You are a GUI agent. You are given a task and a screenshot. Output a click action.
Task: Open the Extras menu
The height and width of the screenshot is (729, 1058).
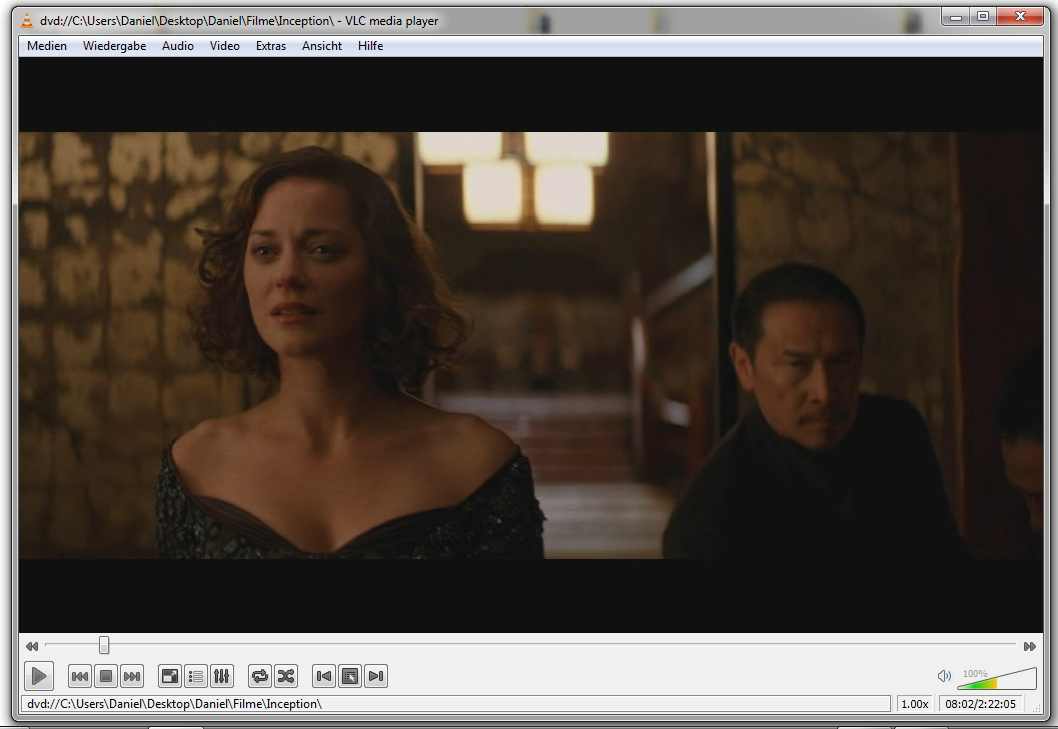click(271, 46)
